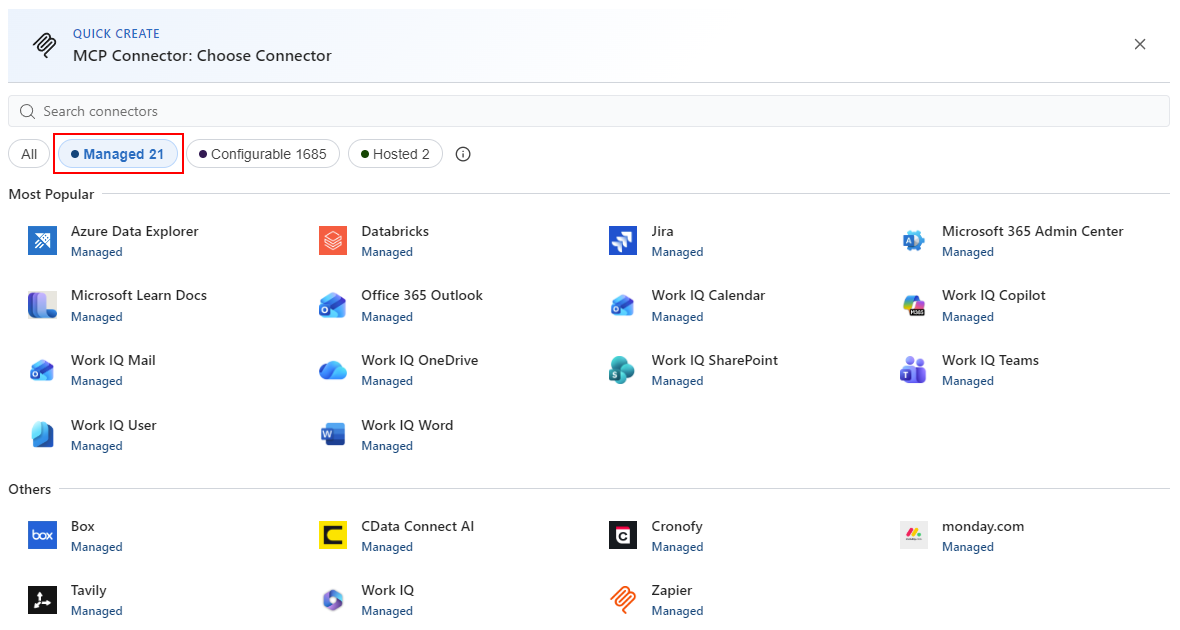Select the Managed 21 filter
This screenshot has height=630, width=1180.
tap(118, 154)
